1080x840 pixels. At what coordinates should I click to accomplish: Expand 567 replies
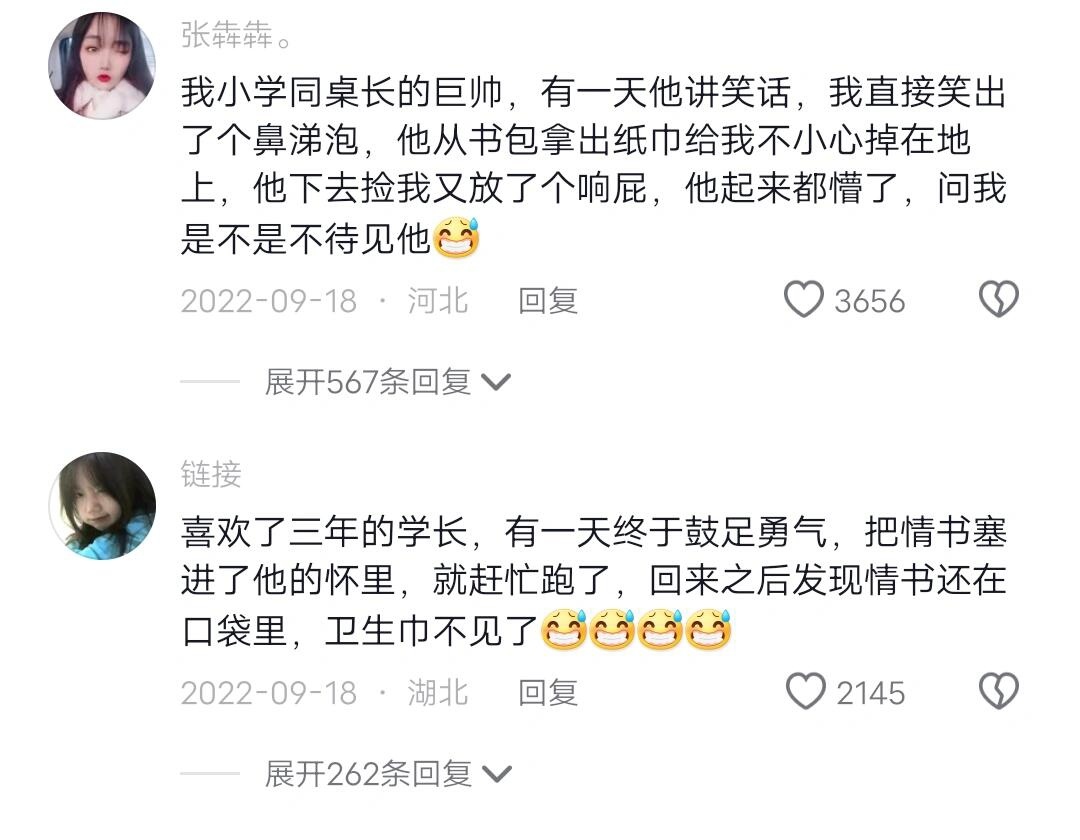point(367,381)
